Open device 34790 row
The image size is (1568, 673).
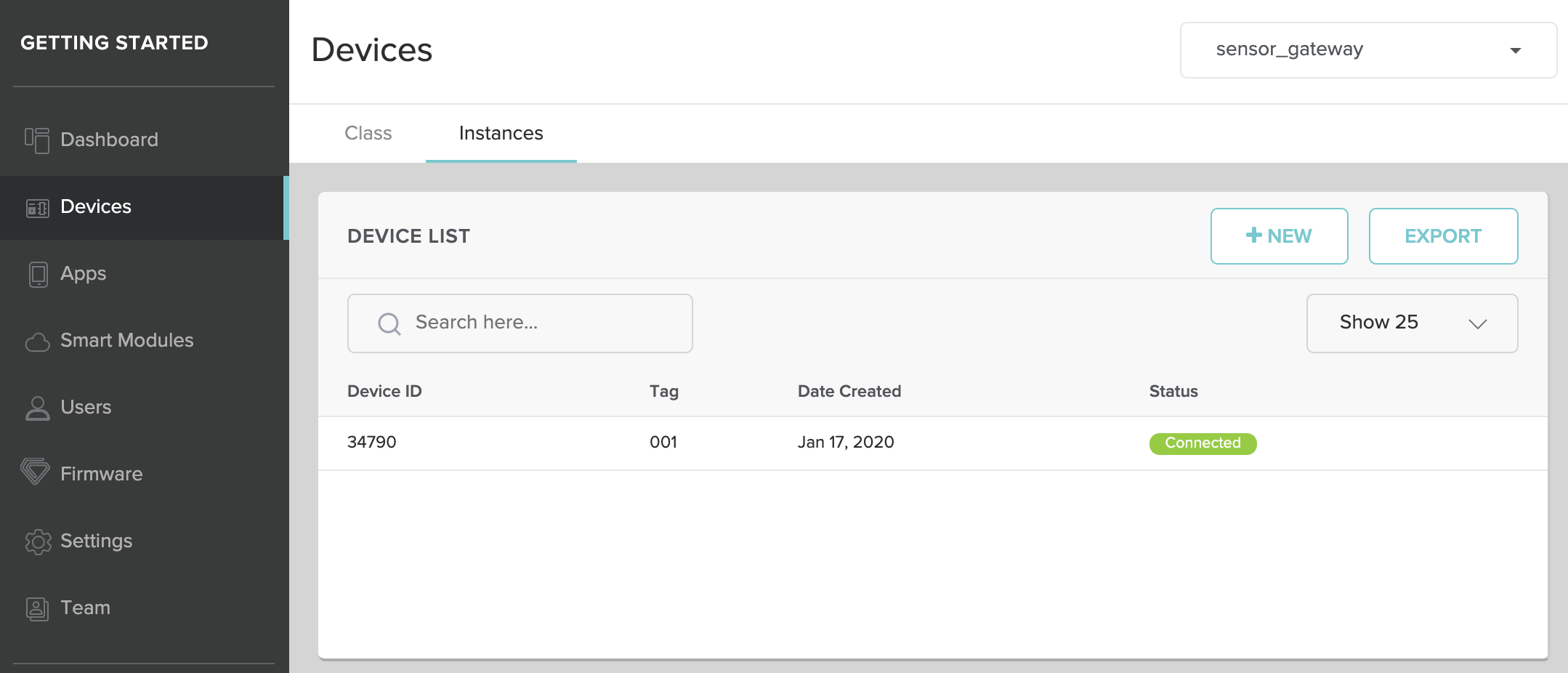tap(932, 443)
